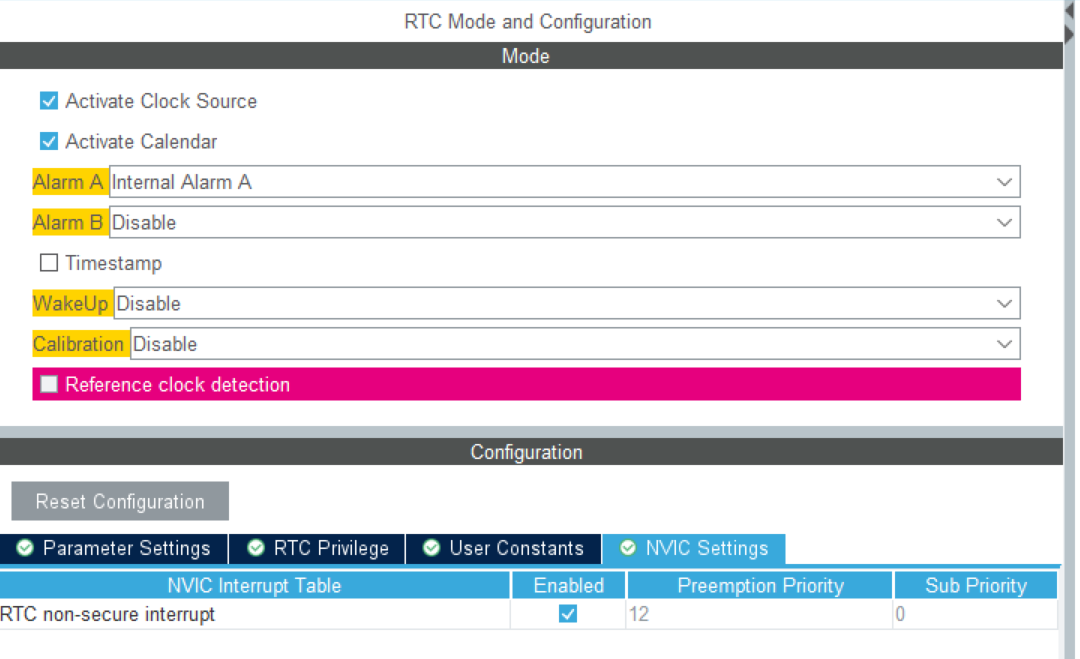Click the Reset Configuration button
1080x659 pixels.
[x=119, y=500]
